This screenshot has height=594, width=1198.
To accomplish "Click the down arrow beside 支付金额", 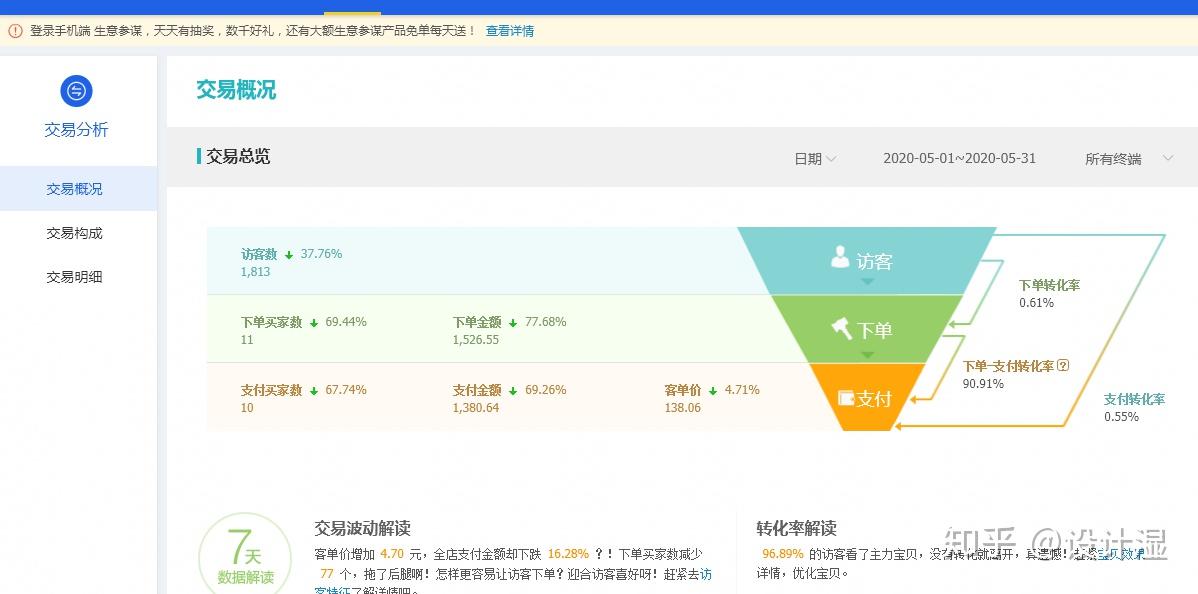I will (513, 391).
